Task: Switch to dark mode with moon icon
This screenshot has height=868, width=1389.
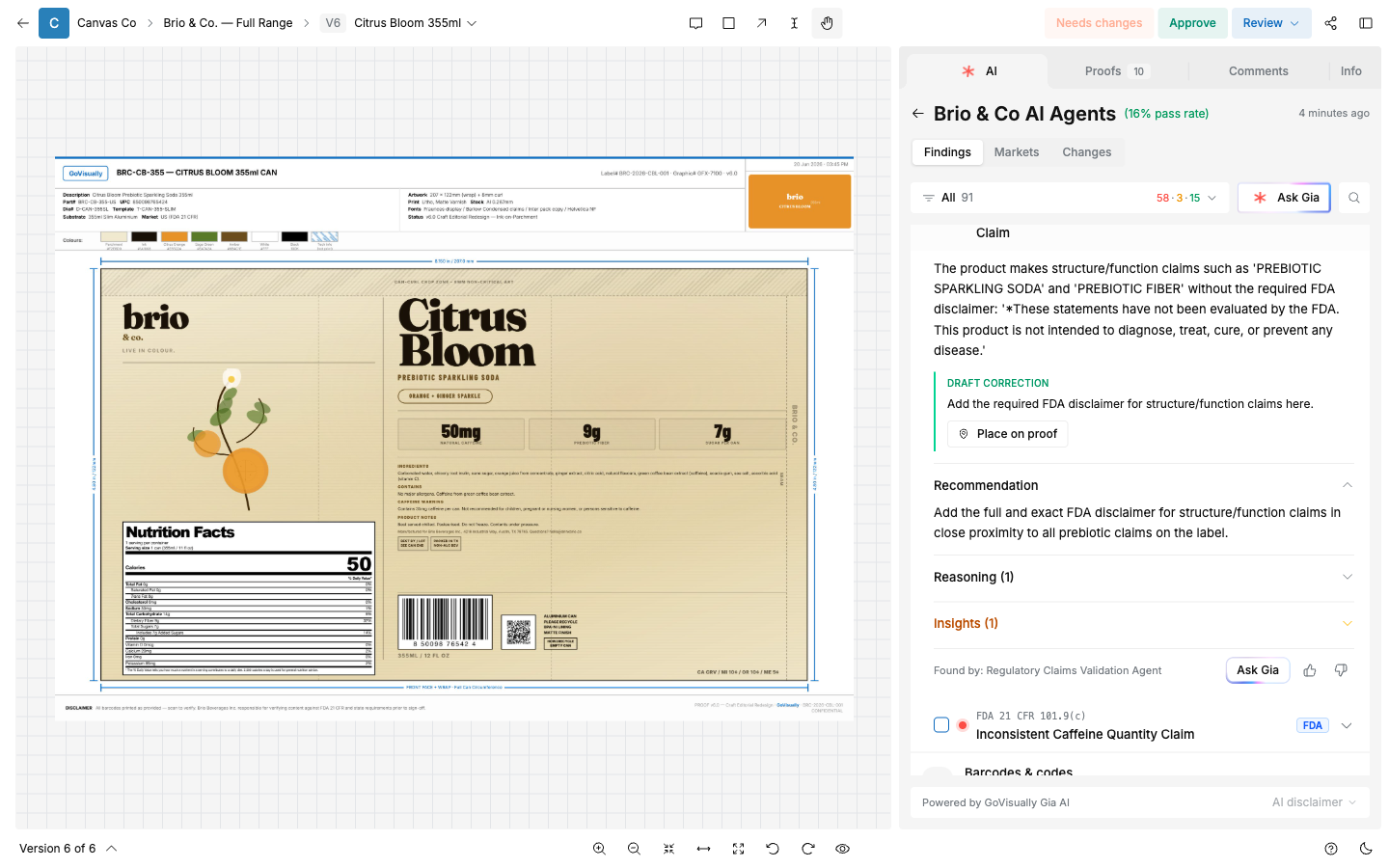Action: point(1366,849)
